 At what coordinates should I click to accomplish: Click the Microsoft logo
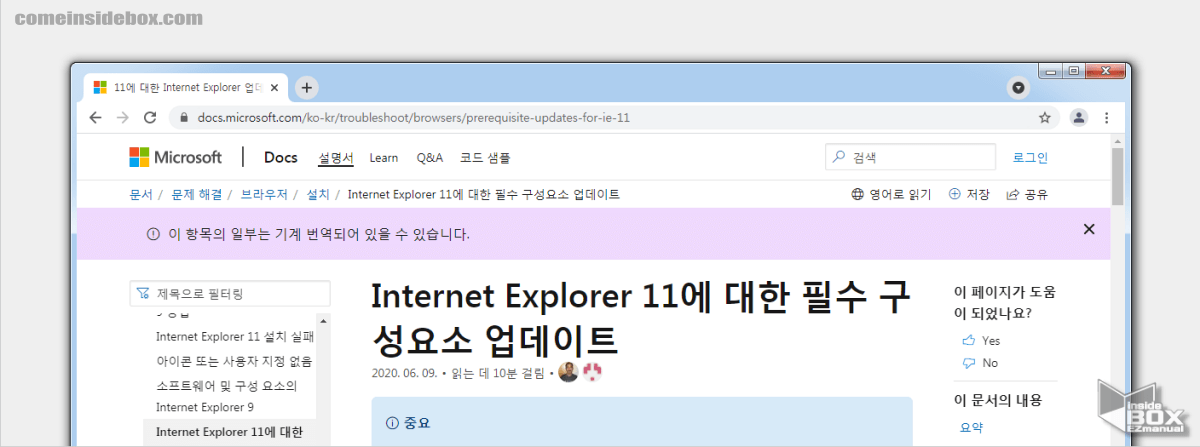[176, 157]
